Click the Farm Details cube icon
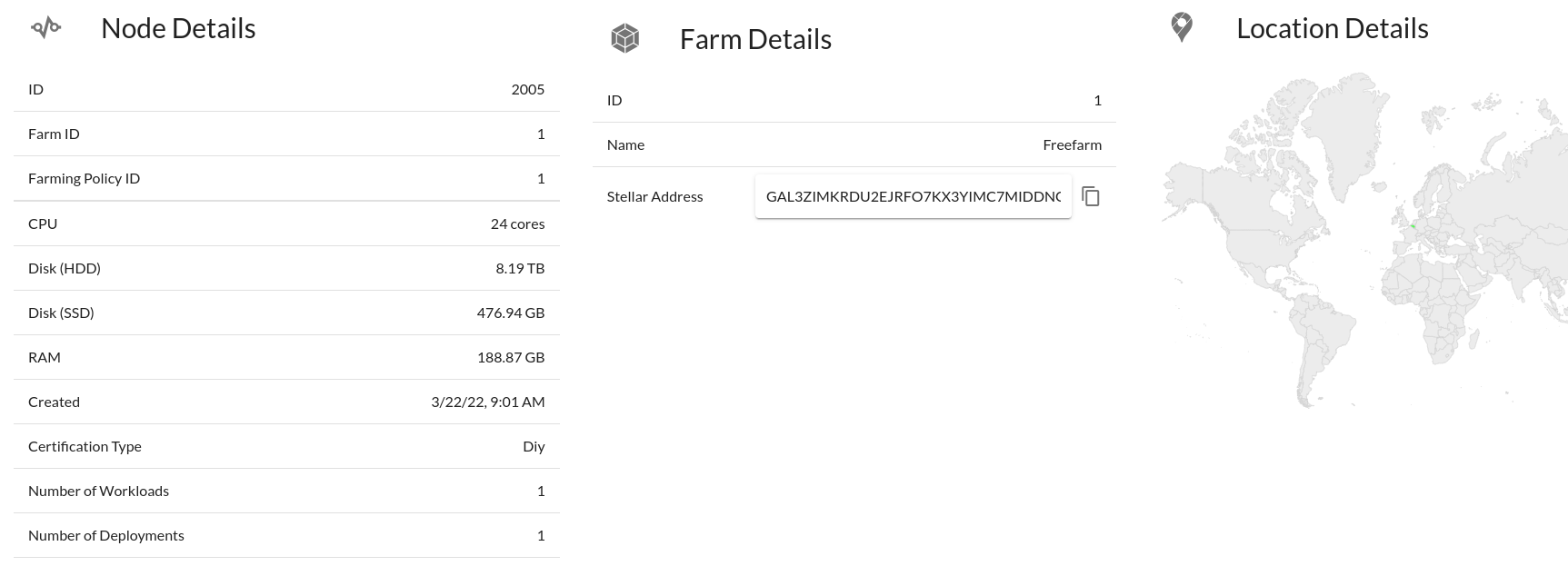The height and width of the screenshot is (576, 1568). (x=624, y=38)
